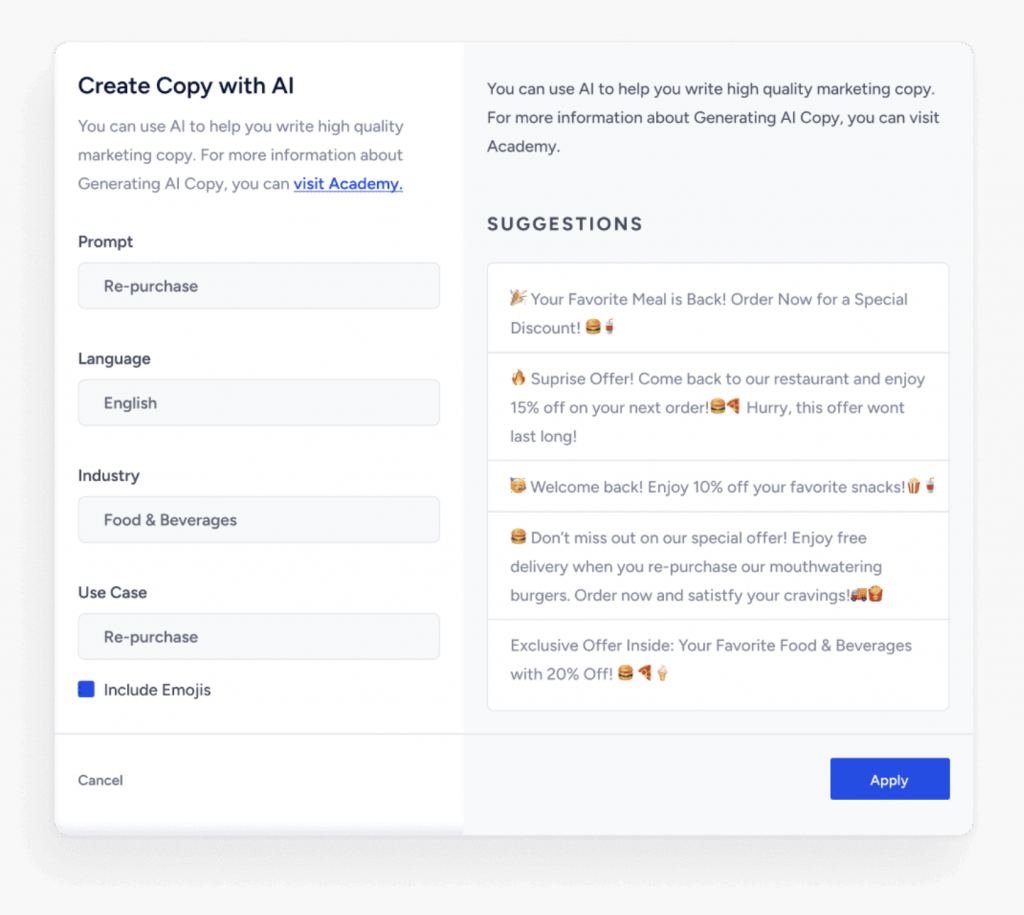
Task: Click the fire emoji in the 15% off suggestion
Action: click(518, 378)
